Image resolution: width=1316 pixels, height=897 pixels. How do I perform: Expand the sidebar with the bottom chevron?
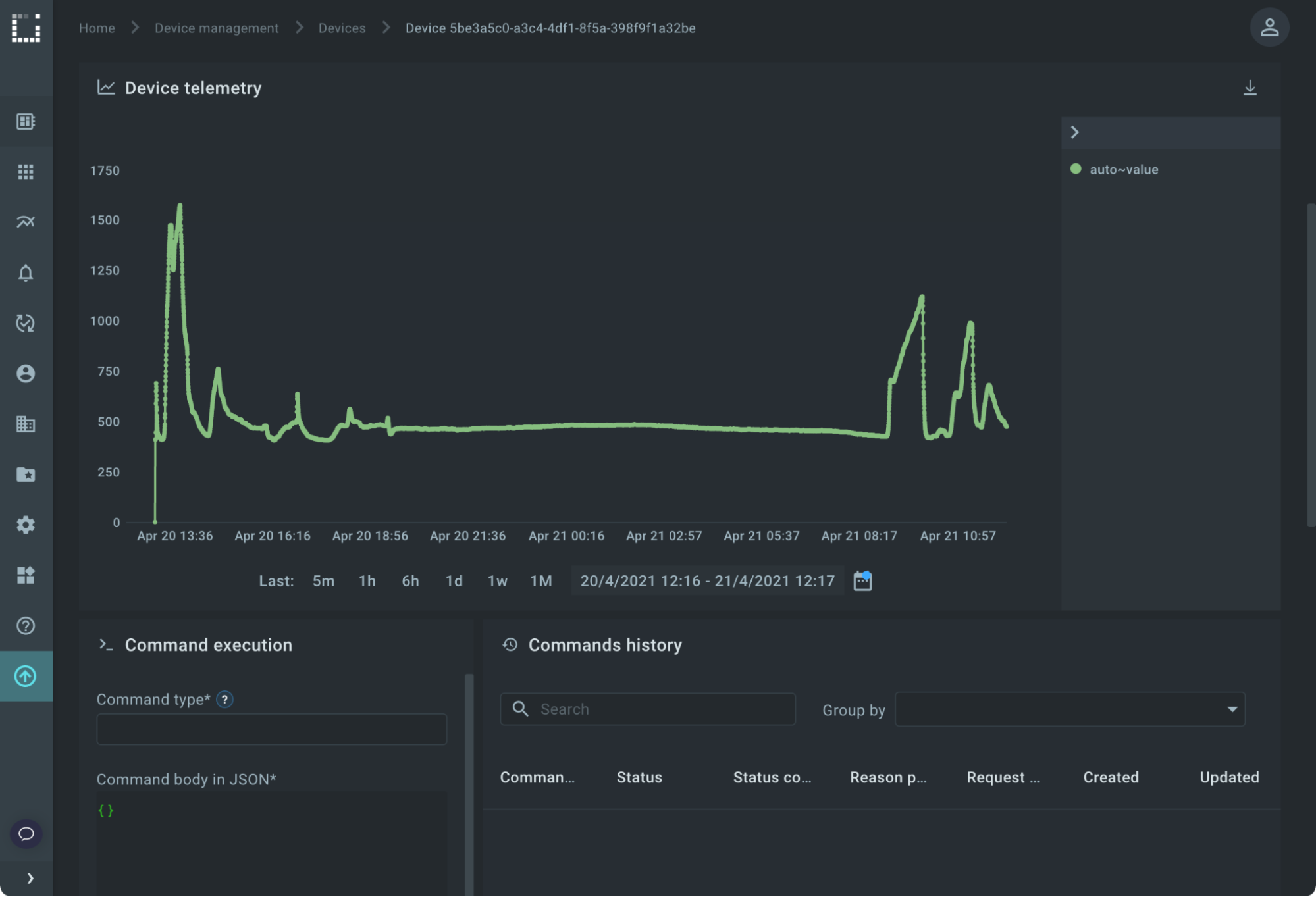(x=30, y=877)
